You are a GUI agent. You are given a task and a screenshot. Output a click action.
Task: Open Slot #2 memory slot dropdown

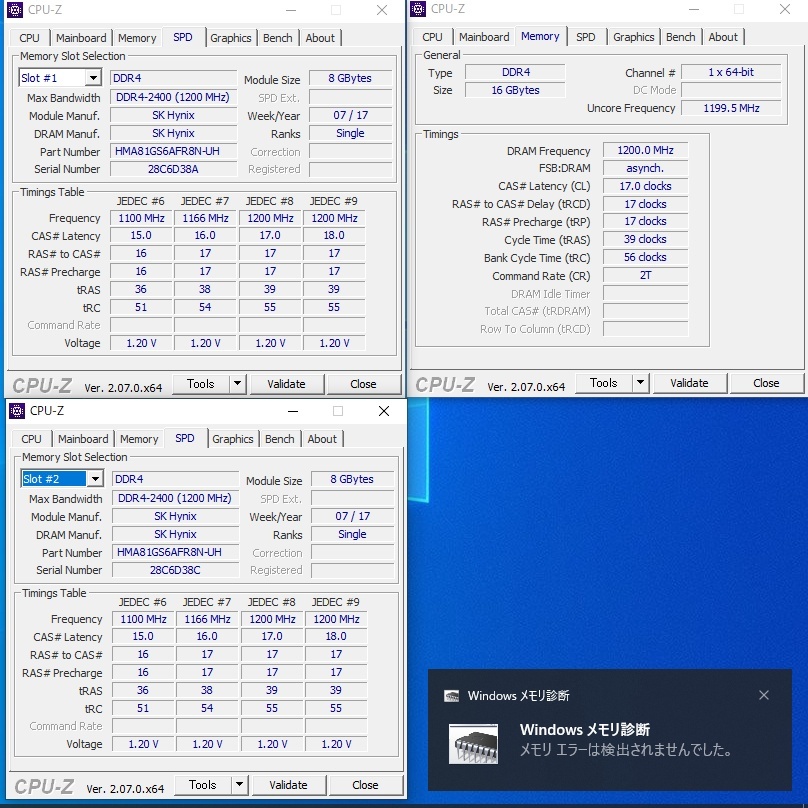[95, 479]
